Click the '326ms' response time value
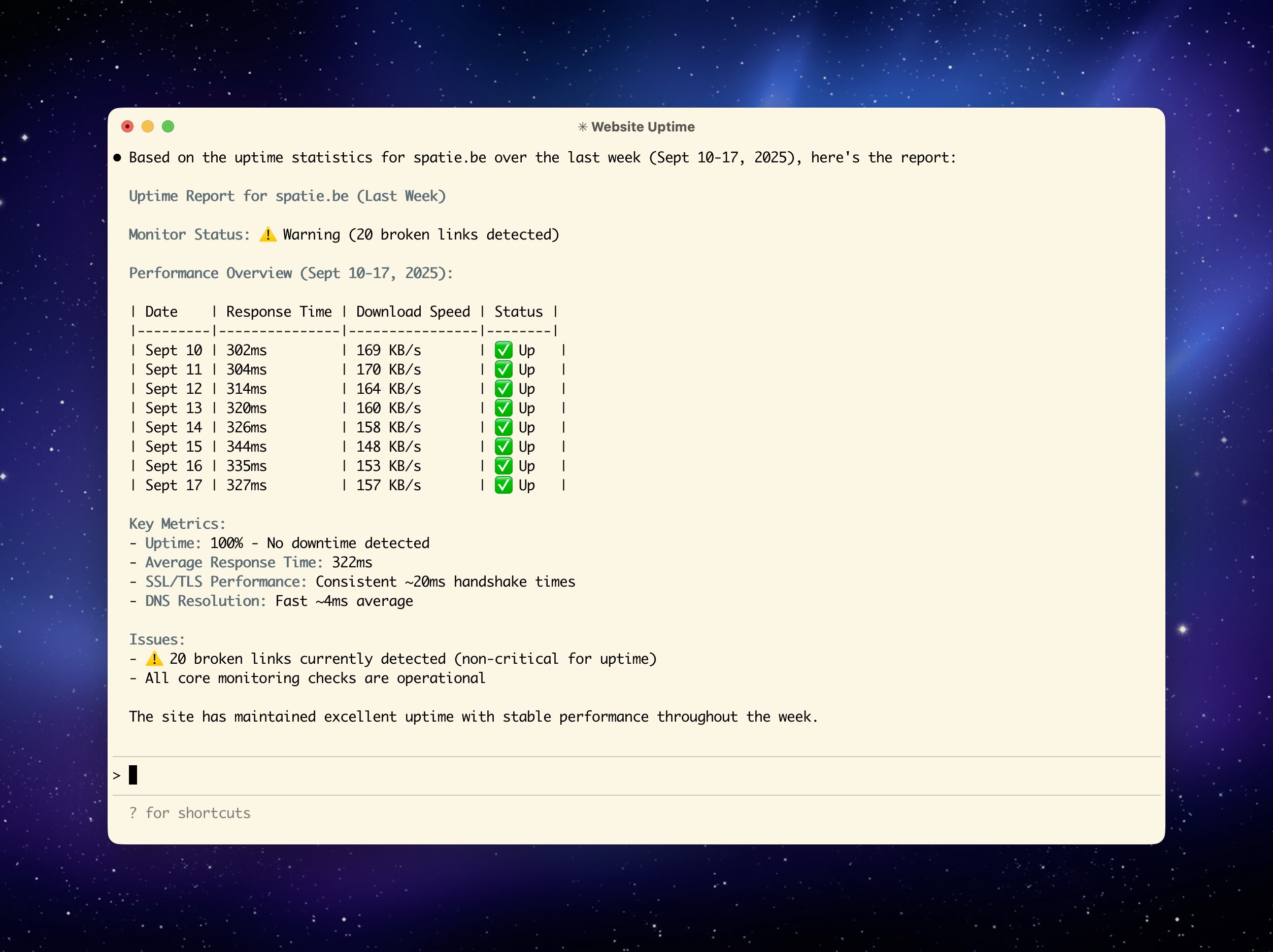This screenshot has width=1273, height=952. tap(246, 427)
